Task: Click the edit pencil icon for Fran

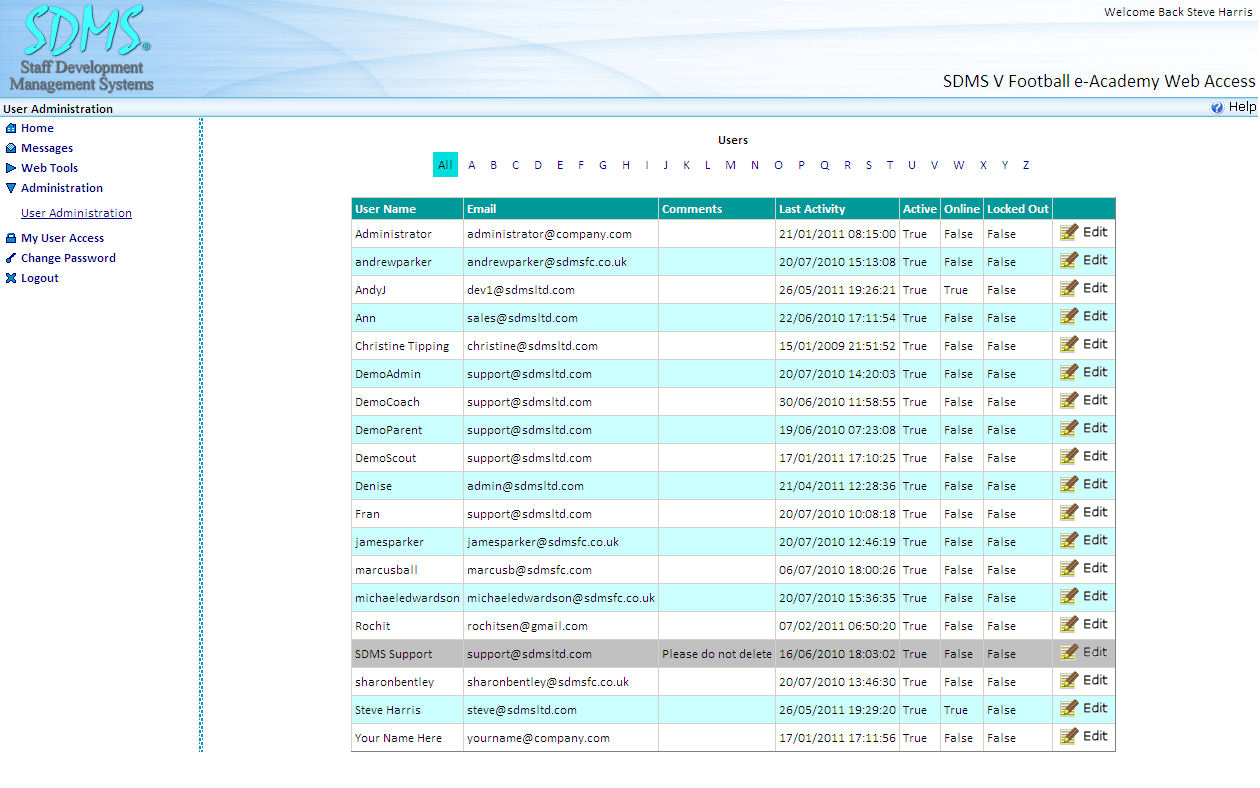Action: [1069, 512]
